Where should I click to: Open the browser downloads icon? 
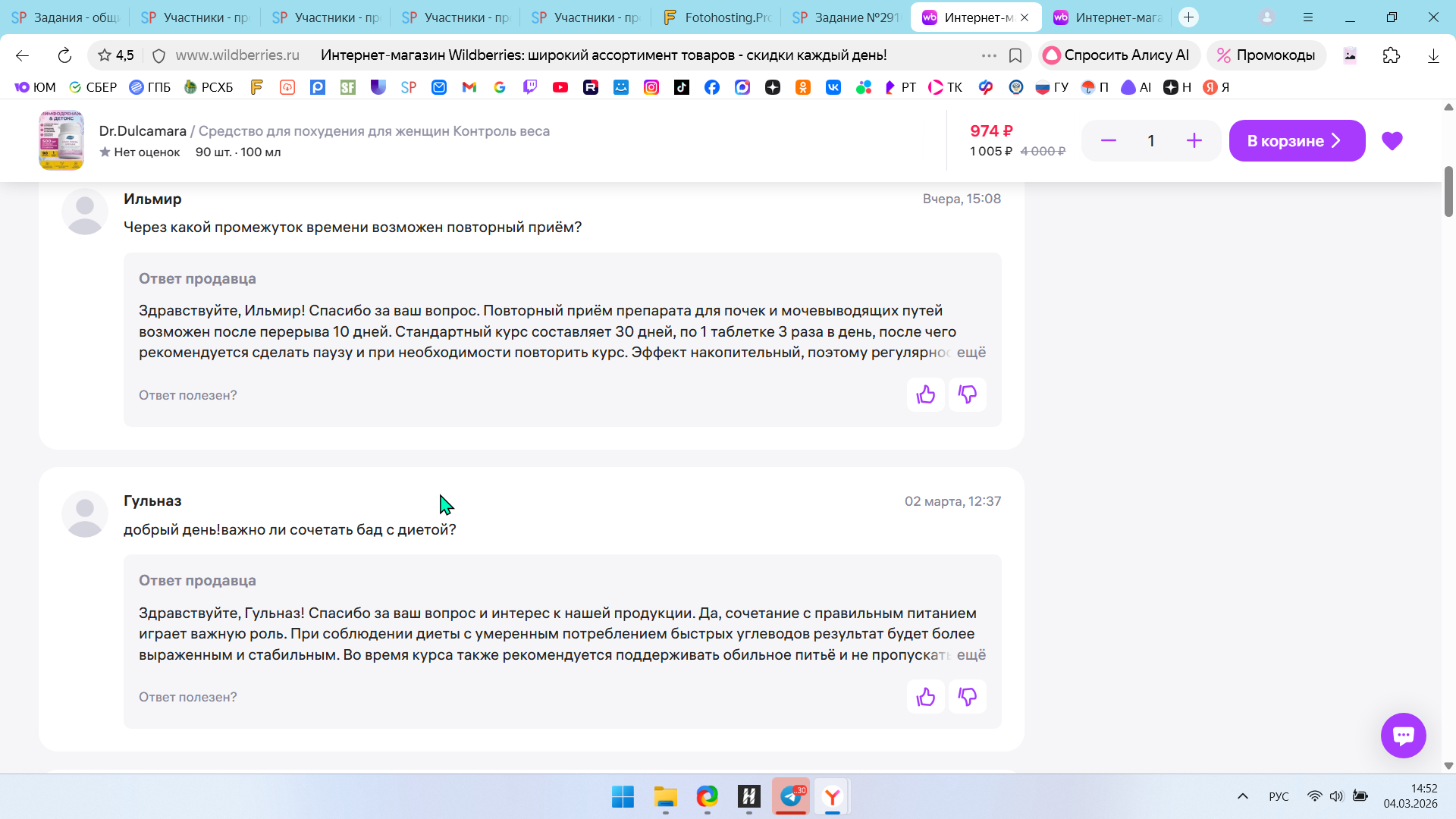click(1432, 55)
